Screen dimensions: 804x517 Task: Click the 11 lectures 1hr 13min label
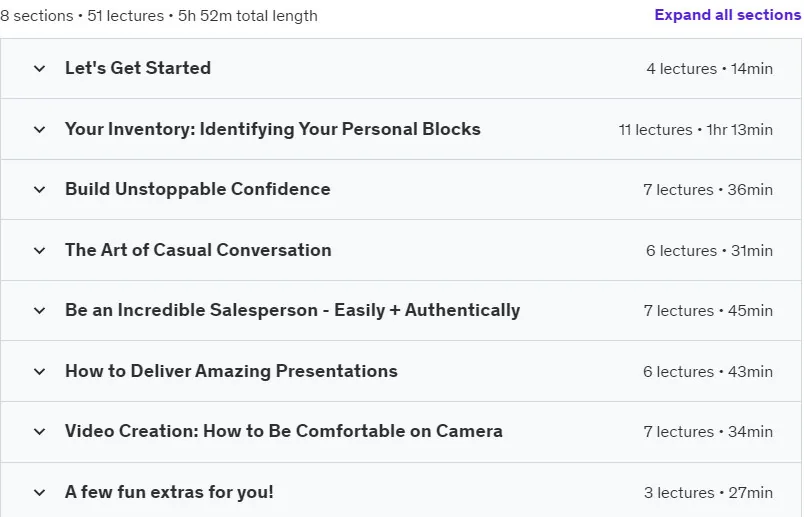tap(696, 130)
